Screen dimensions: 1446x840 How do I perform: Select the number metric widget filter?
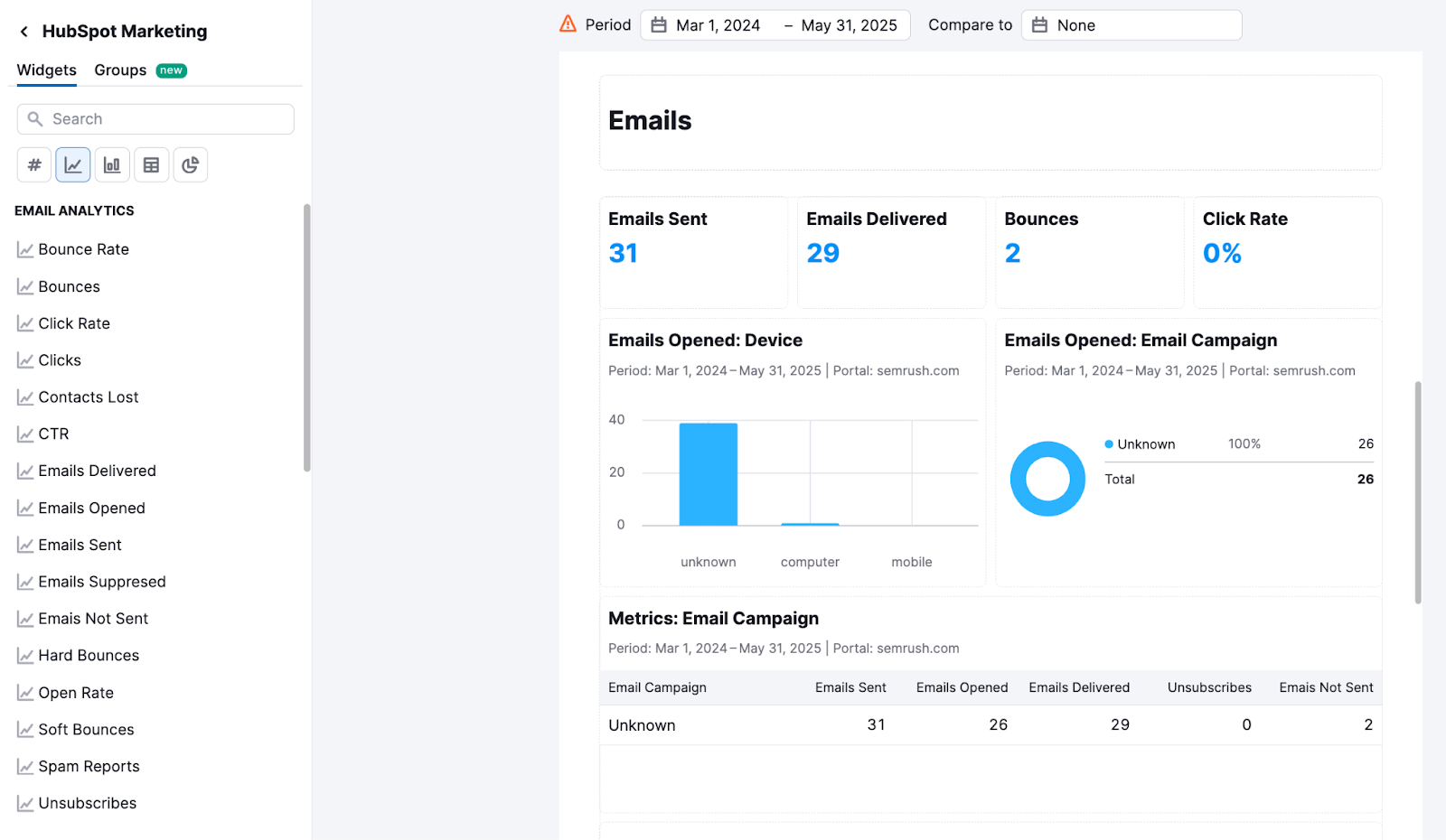(x=33, y=164)
